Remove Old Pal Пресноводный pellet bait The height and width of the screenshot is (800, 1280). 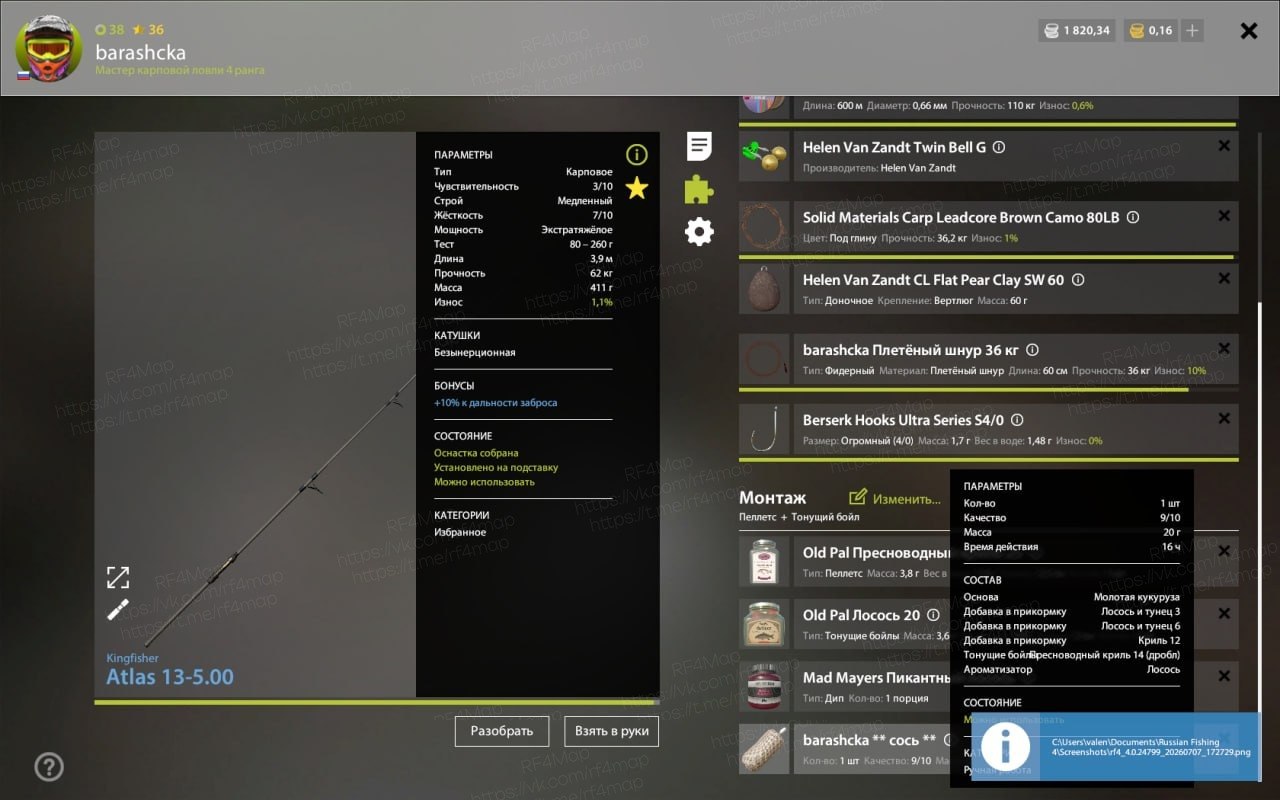(1224, 551)
